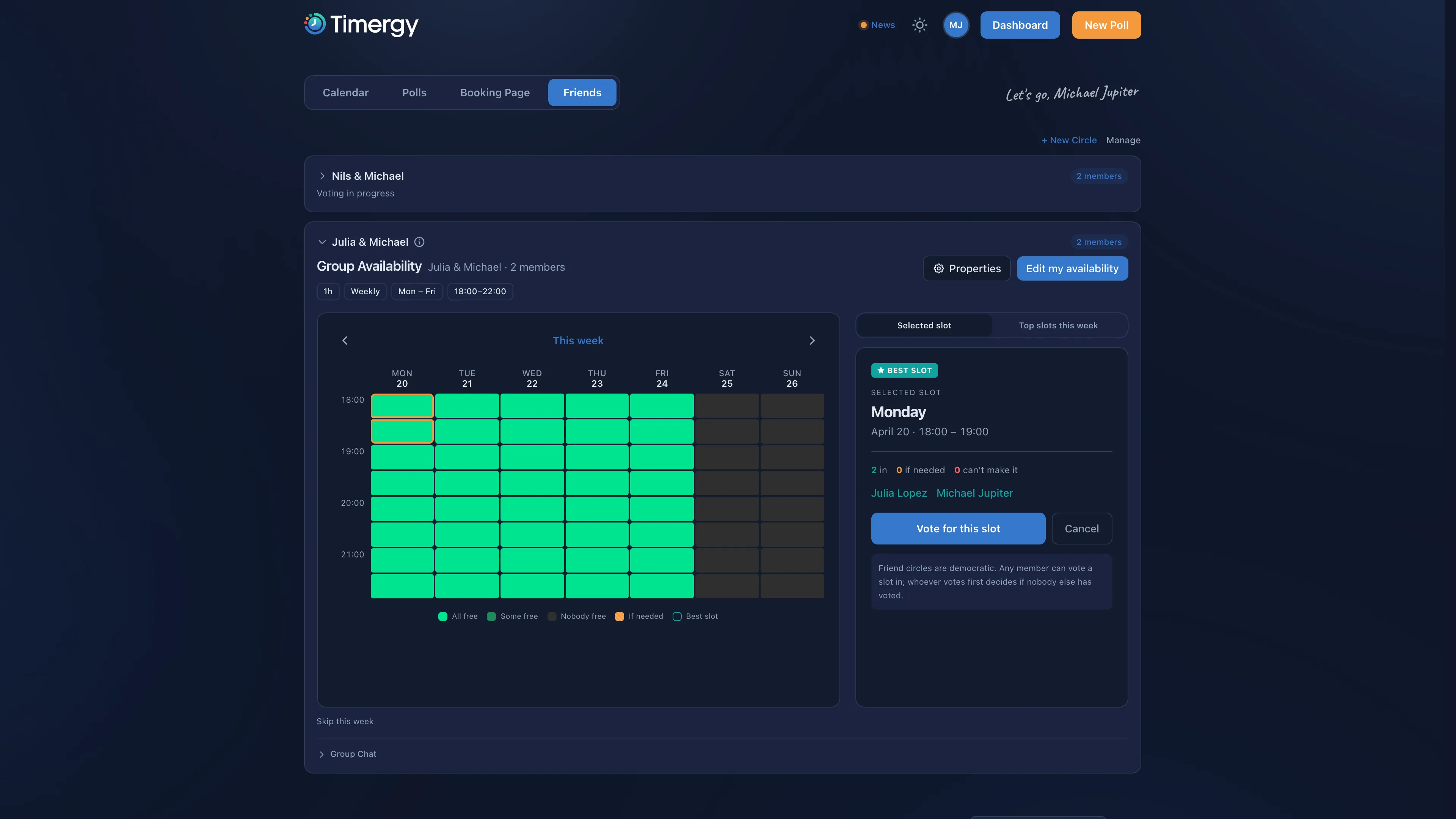Switch to the Polls tab
The height and width of the screenshot is (819, 1456).
414,92
